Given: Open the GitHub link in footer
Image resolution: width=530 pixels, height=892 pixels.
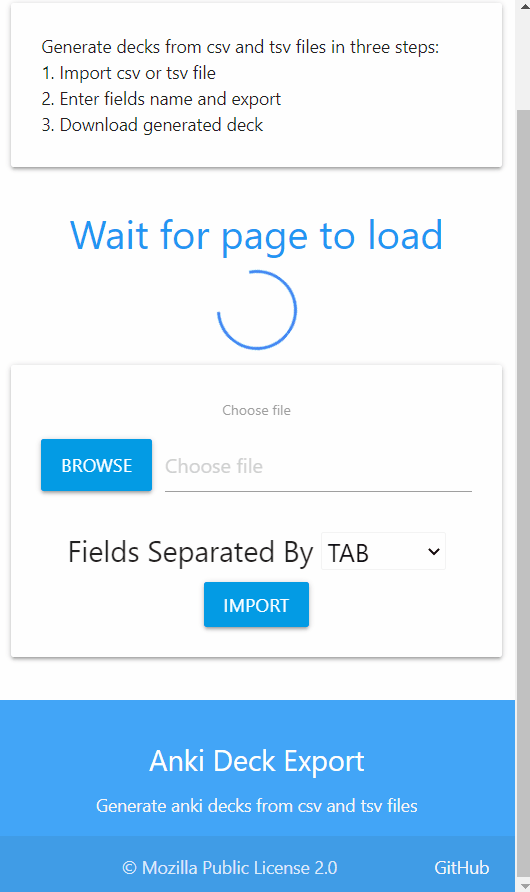Looking at the screenshot, I should 461,868.
